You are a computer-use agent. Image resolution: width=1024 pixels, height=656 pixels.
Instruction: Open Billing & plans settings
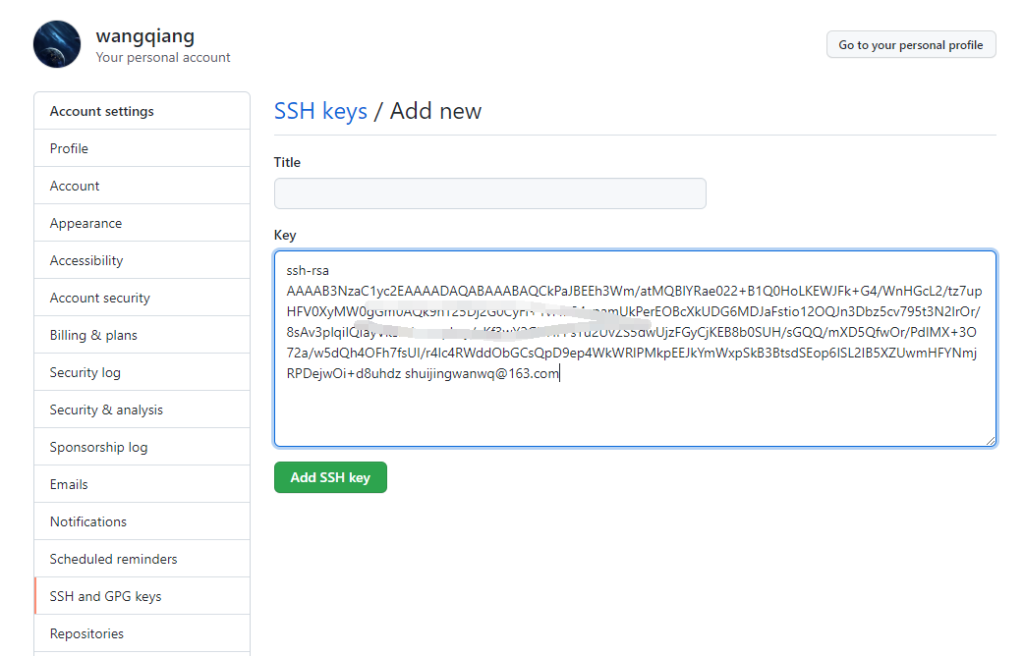[x=92, y=334]
